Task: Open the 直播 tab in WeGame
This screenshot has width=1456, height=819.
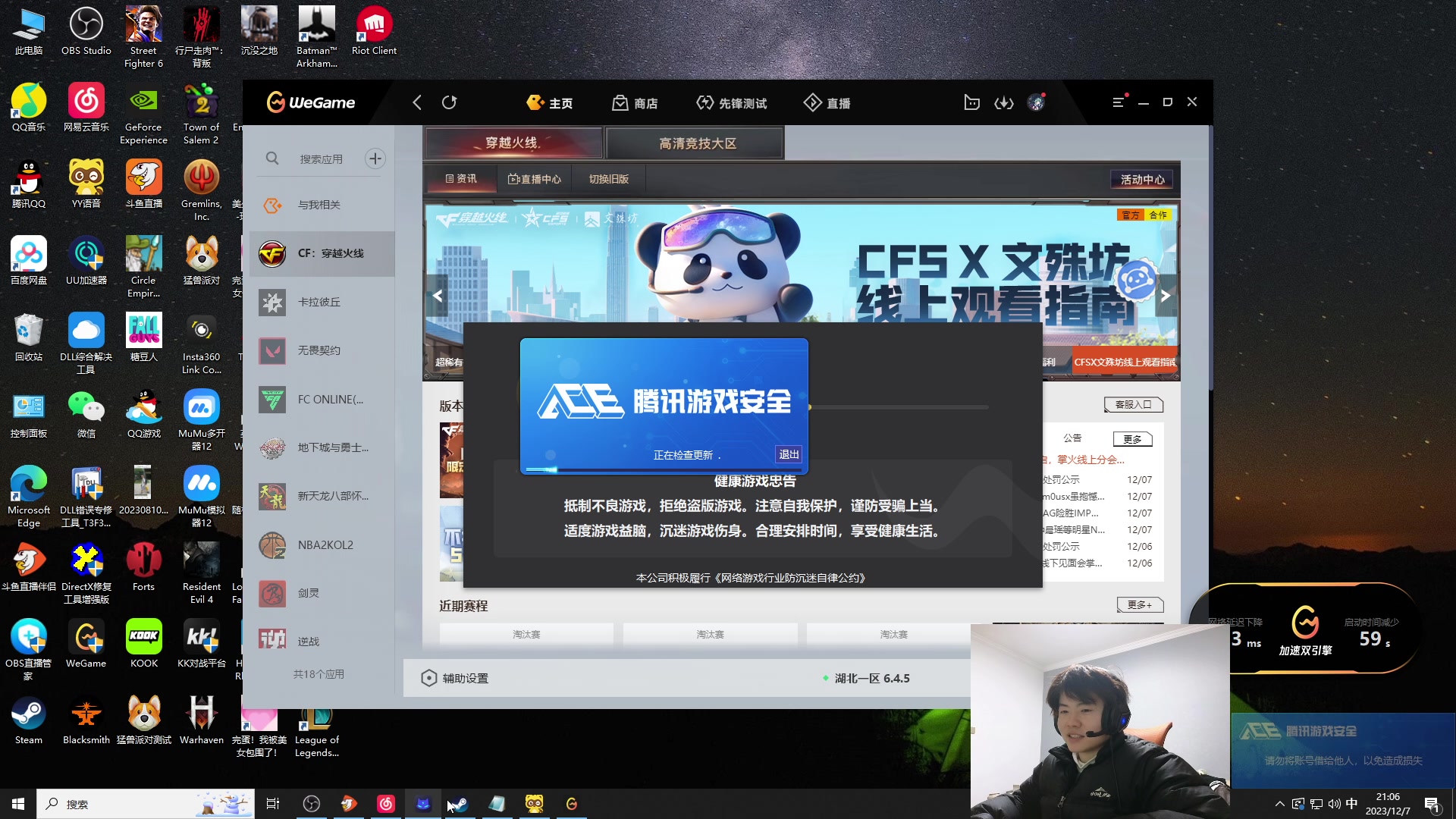Action: point(827,103)
